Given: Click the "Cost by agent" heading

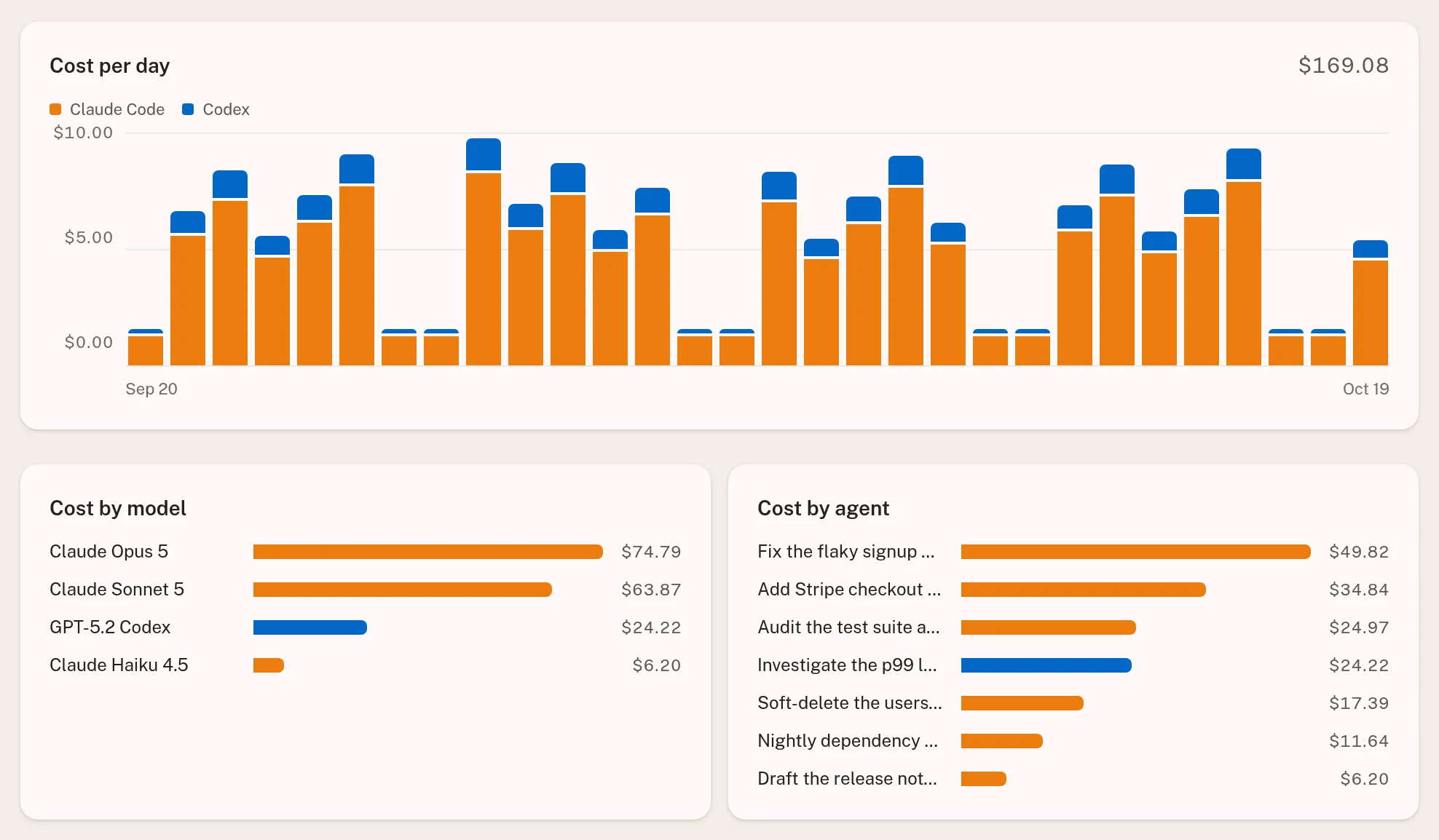Looking at the screenshot, I should point(824,508).
